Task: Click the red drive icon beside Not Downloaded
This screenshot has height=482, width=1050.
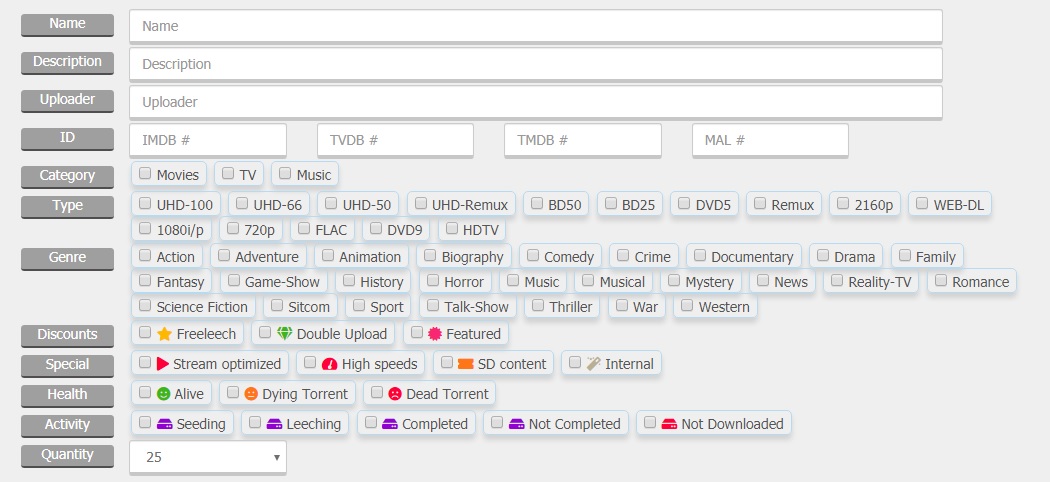Action: tap(669, 424)
